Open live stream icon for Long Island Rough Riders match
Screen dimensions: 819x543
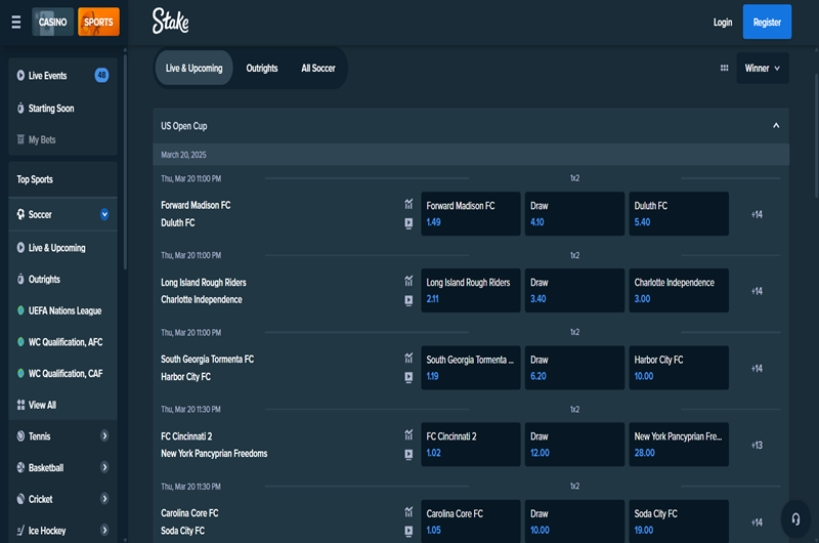pyautogui.click(x=408, y=300)
